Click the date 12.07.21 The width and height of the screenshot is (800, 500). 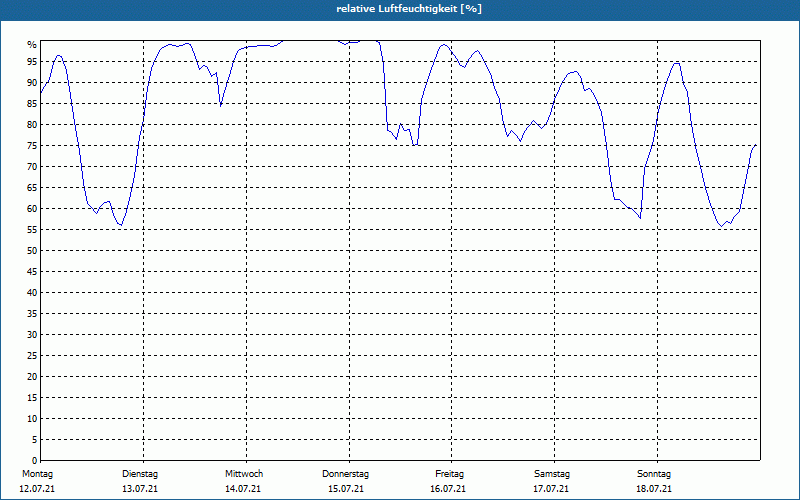pos(37,489)
